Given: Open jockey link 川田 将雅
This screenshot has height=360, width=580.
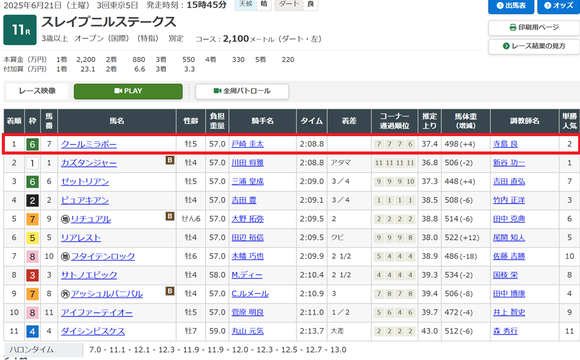Looking at the screenshot, I should point(247,163).
